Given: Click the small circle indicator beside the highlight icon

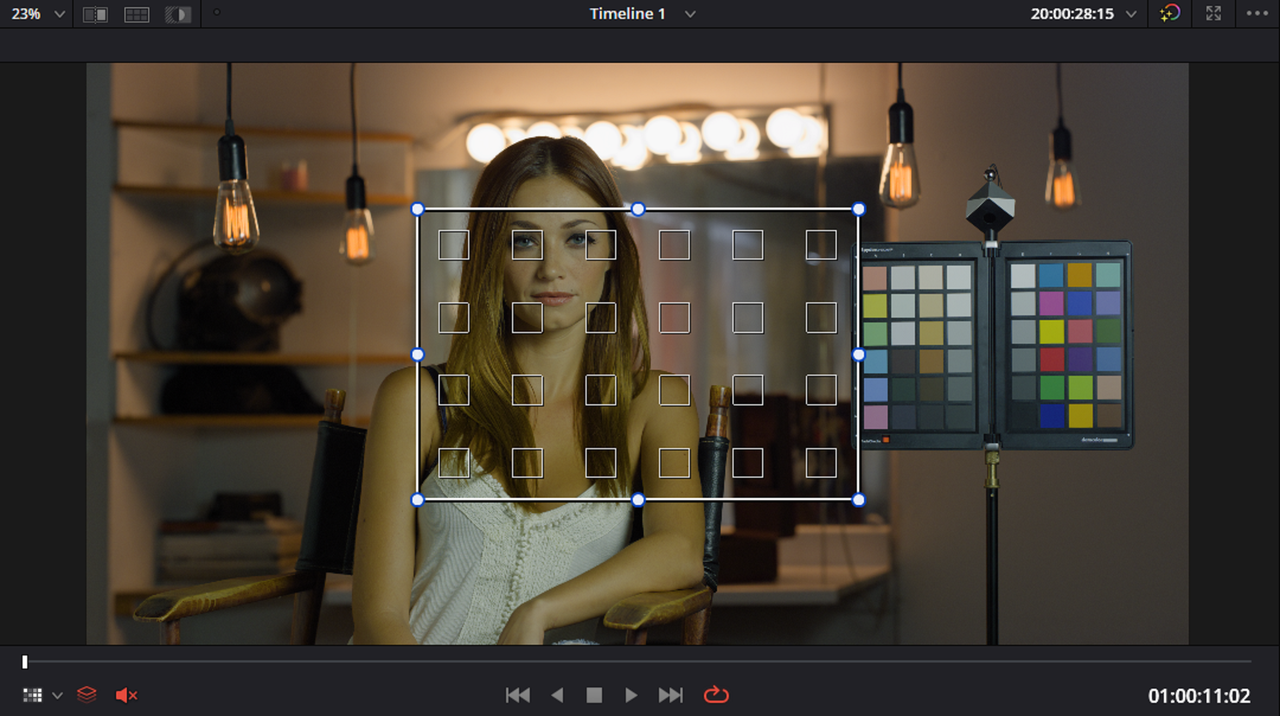Looking at the screenshot, I should coord(217,13).
